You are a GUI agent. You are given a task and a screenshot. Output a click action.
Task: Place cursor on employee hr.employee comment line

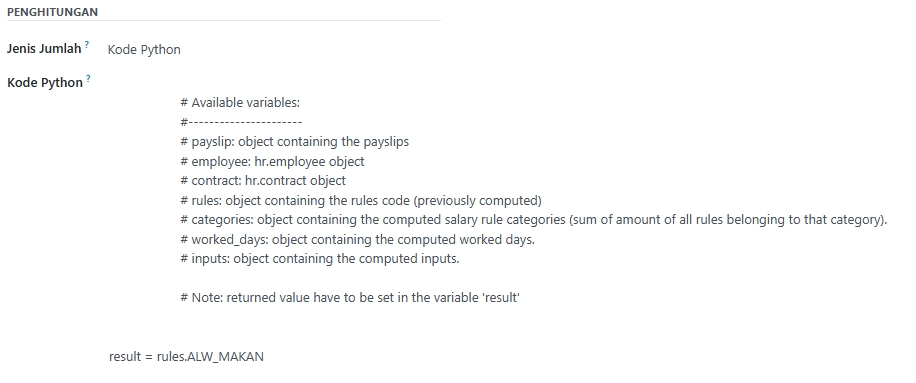(x=272, y=161)
